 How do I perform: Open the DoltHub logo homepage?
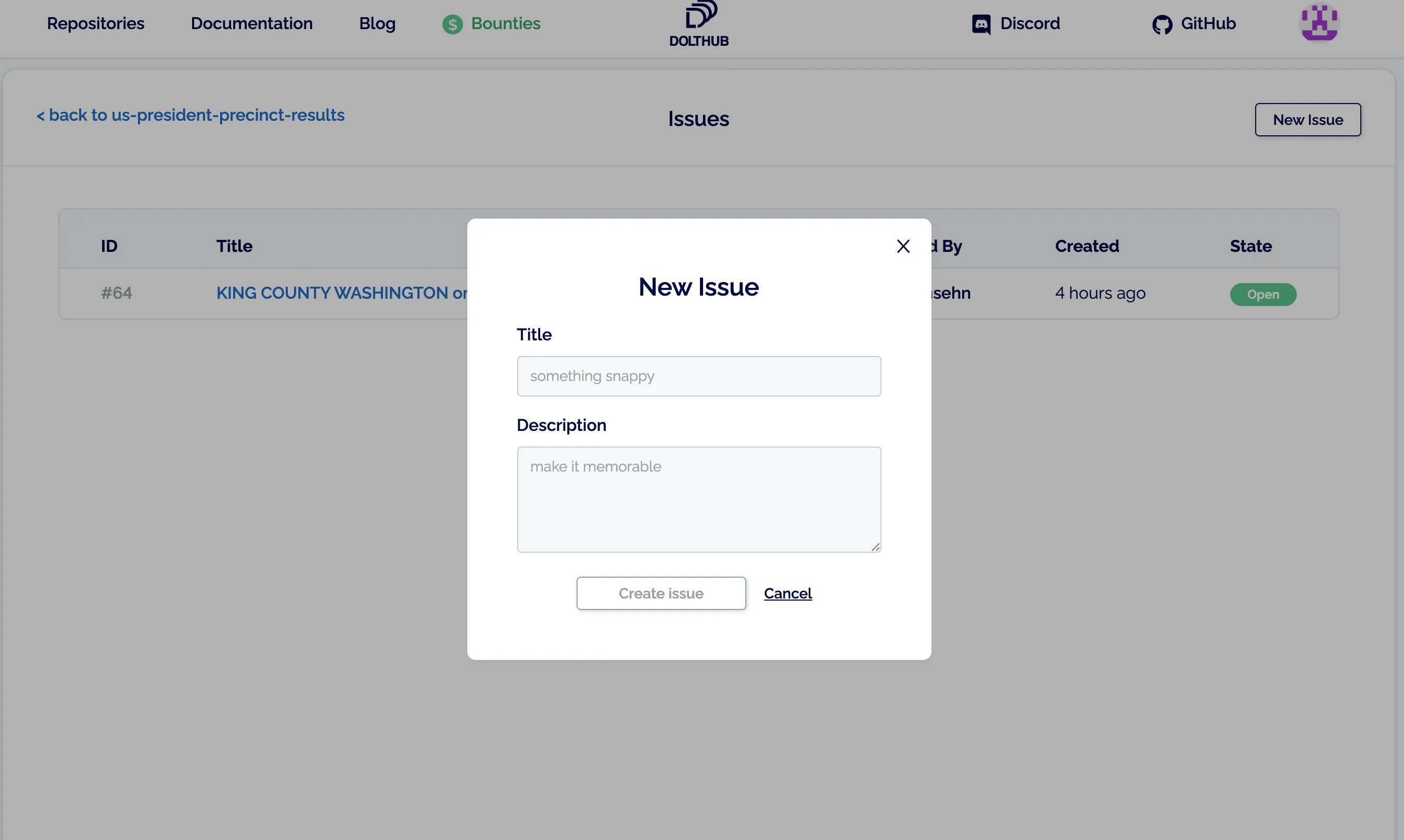coord(699,24)
